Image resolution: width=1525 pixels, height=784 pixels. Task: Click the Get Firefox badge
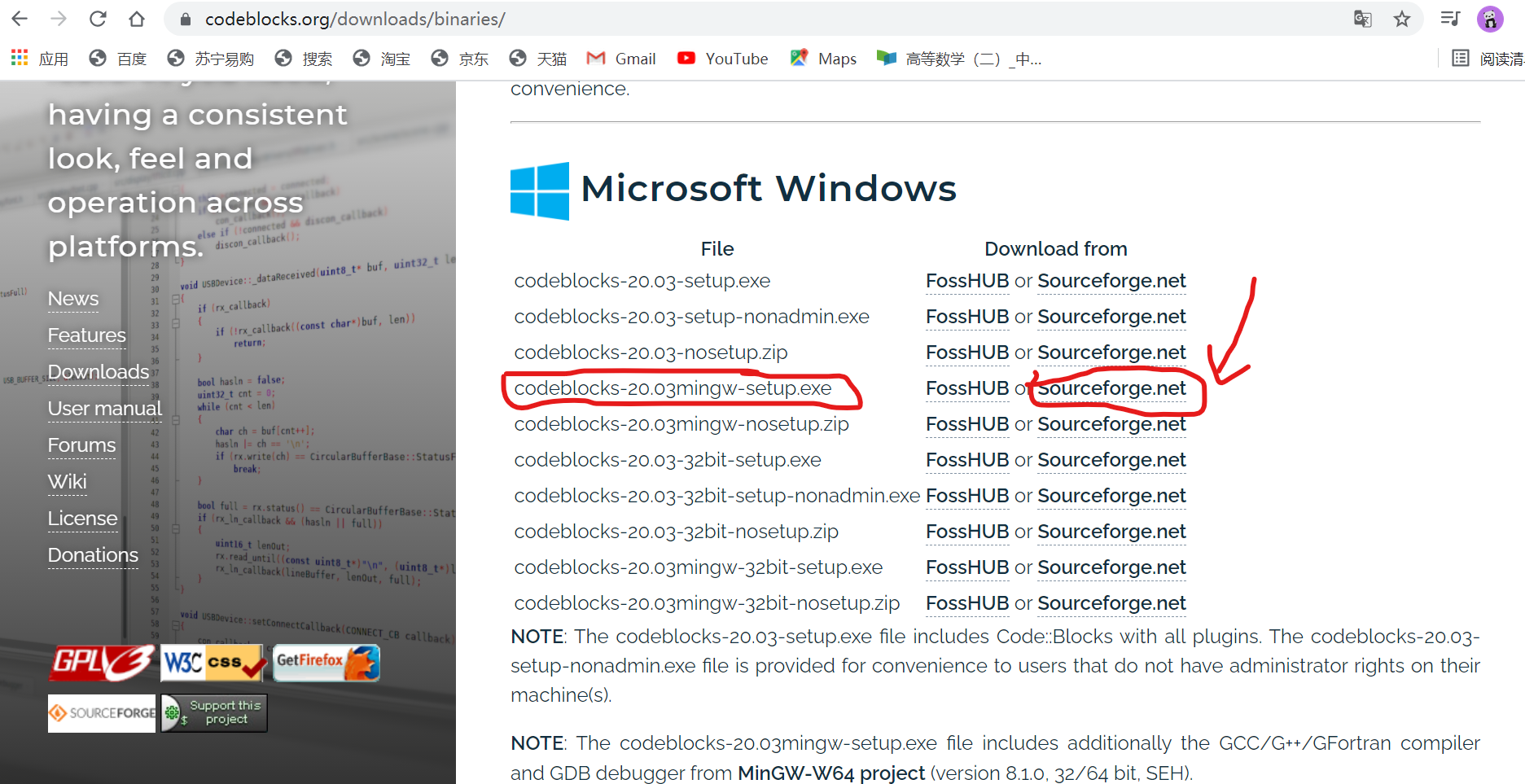coord(326,663)
